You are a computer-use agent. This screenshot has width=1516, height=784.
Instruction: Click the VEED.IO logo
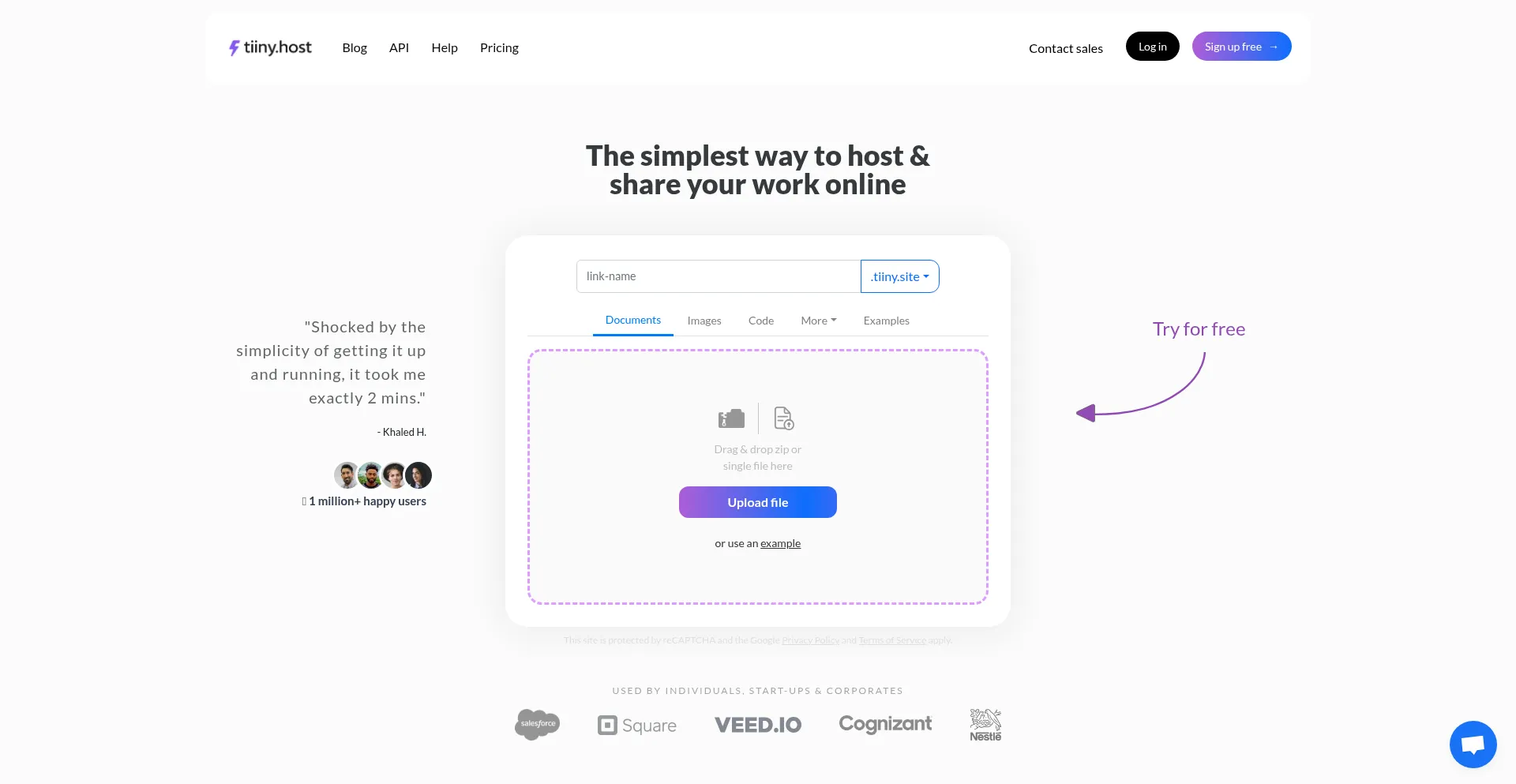click(x=758, y=725)
